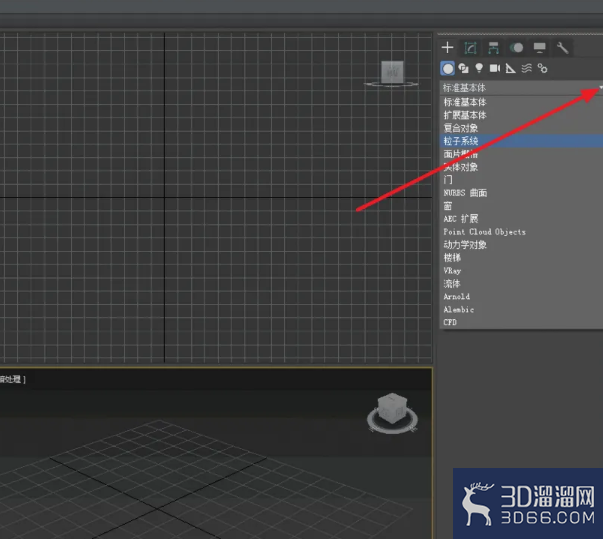Choose NURBS 曲面 from the list
Screen dimensions: 603x539
click(x=521, y=193)
